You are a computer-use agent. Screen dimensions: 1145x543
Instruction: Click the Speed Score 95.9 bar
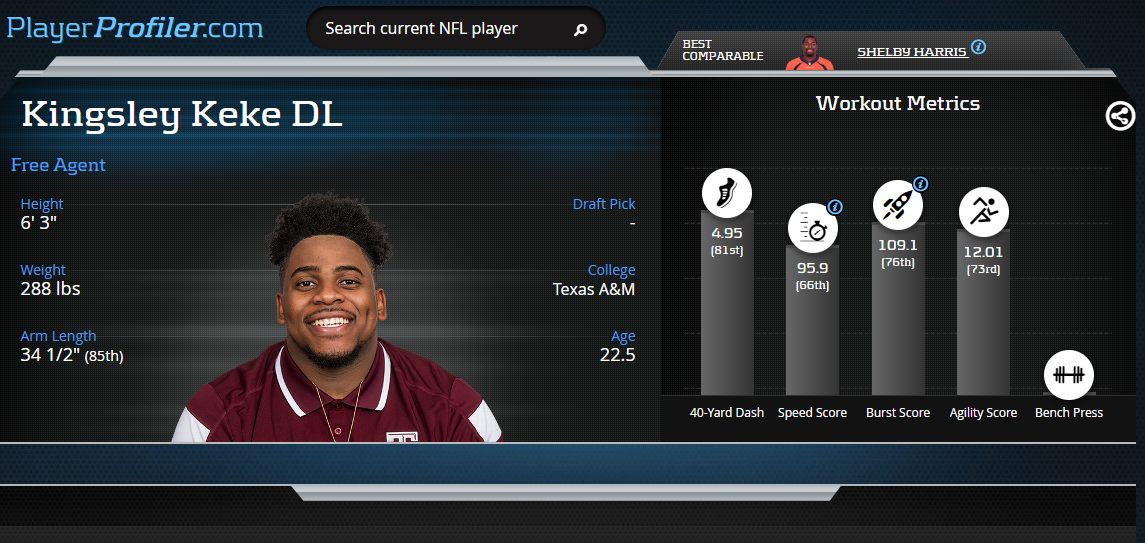tap(812, 320)
